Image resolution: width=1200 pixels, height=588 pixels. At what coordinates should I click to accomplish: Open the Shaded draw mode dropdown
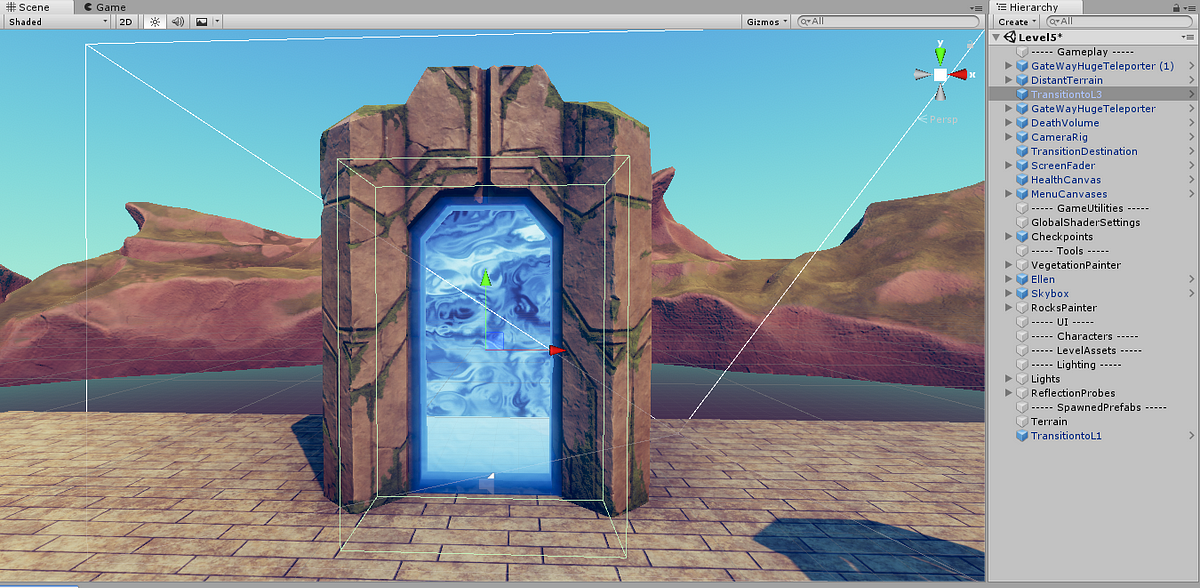pos(58,21)
